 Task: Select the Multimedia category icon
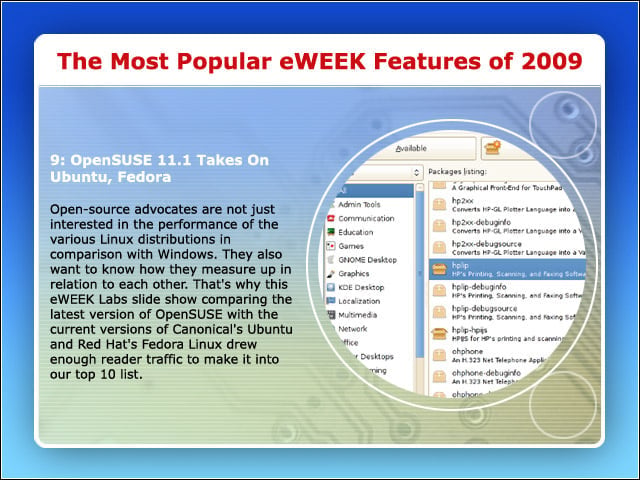tap(331, 315)
